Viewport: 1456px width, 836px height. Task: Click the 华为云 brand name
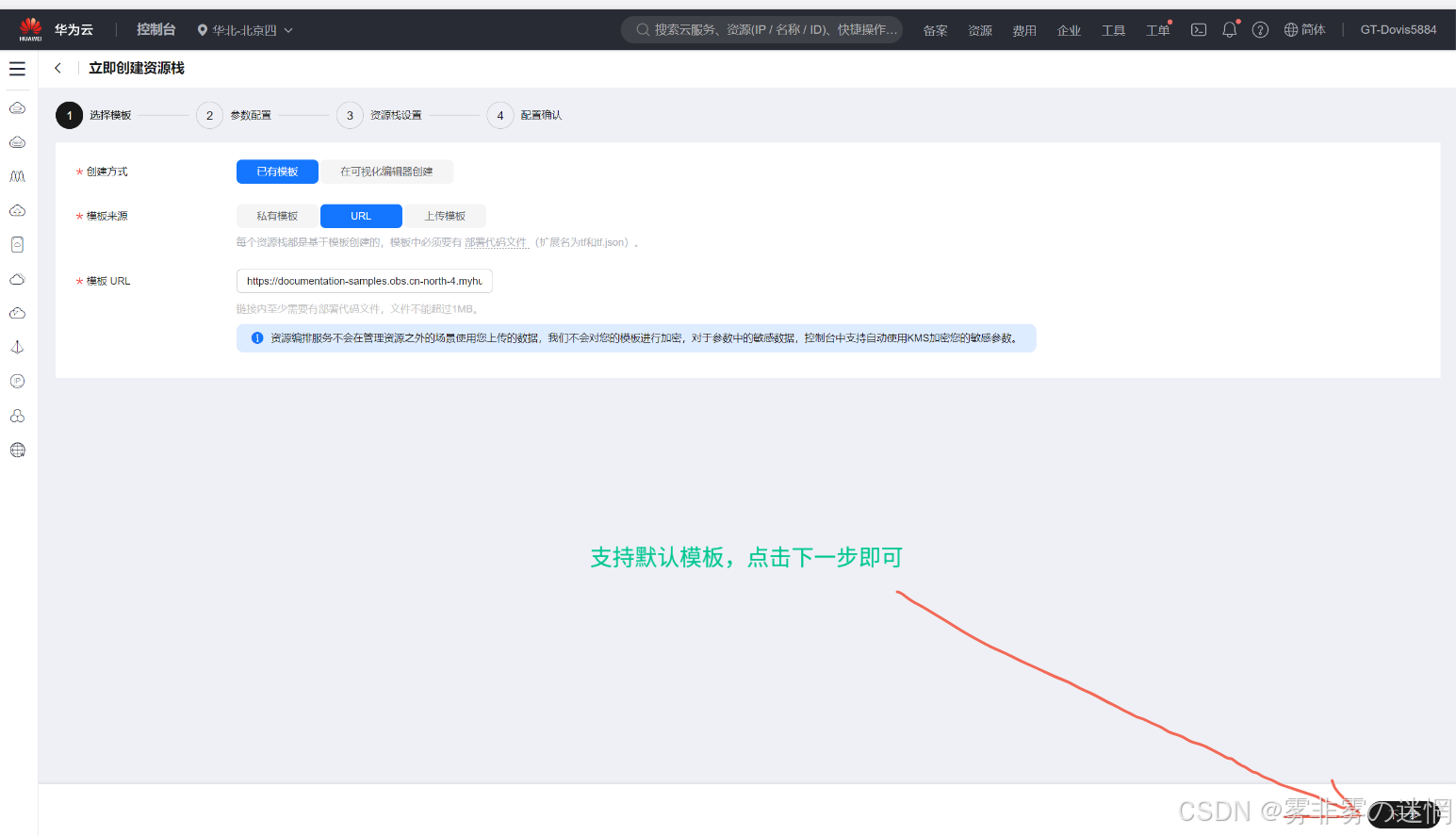coord(74,29)
